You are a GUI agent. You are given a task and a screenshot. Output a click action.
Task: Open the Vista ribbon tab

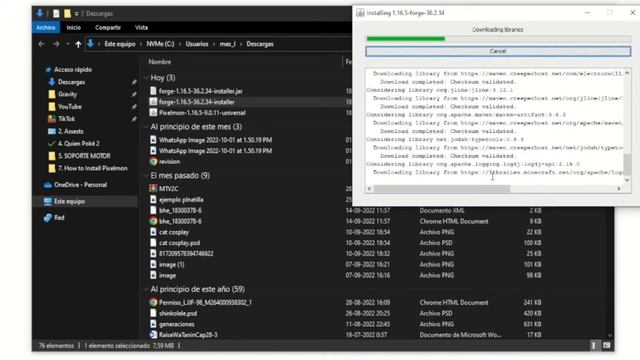[x=141, y=27]
